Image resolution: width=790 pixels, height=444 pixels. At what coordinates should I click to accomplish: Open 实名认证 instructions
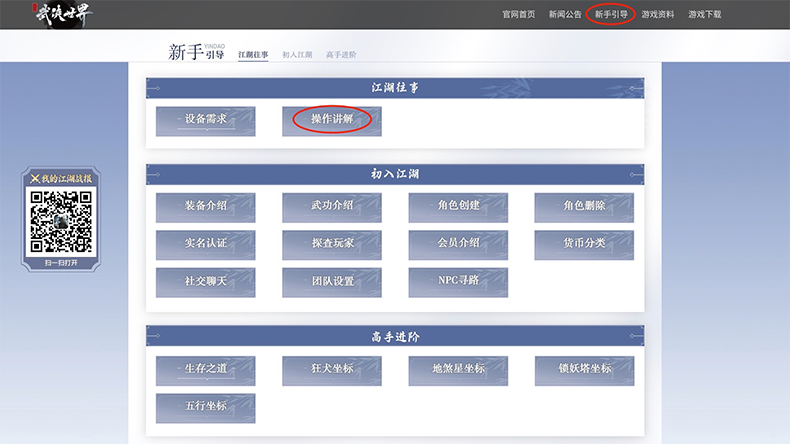[206, 244]
